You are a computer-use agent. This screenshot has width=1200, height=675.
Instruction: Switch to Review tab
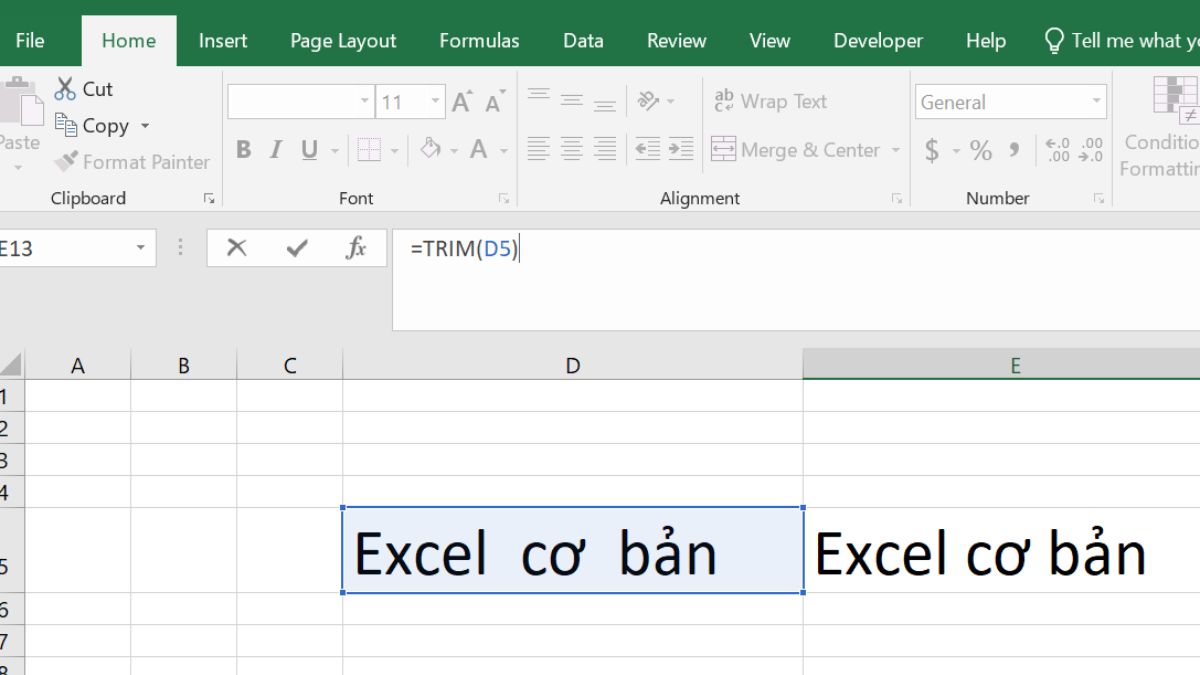[x=677, y=40]
